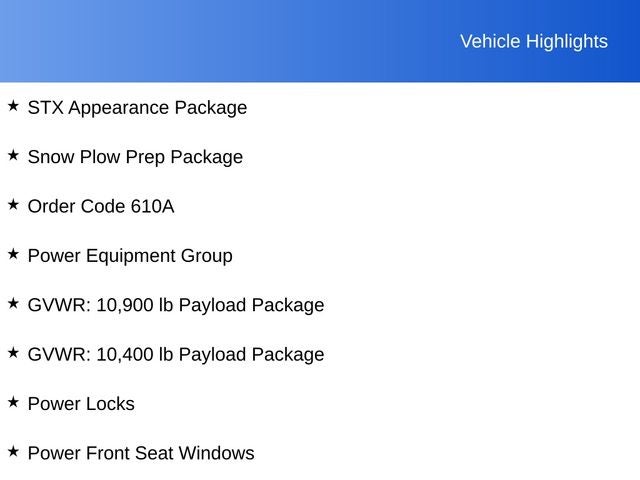
Task: Click the Power Locks highlight text
Action: tap(81, 404)
